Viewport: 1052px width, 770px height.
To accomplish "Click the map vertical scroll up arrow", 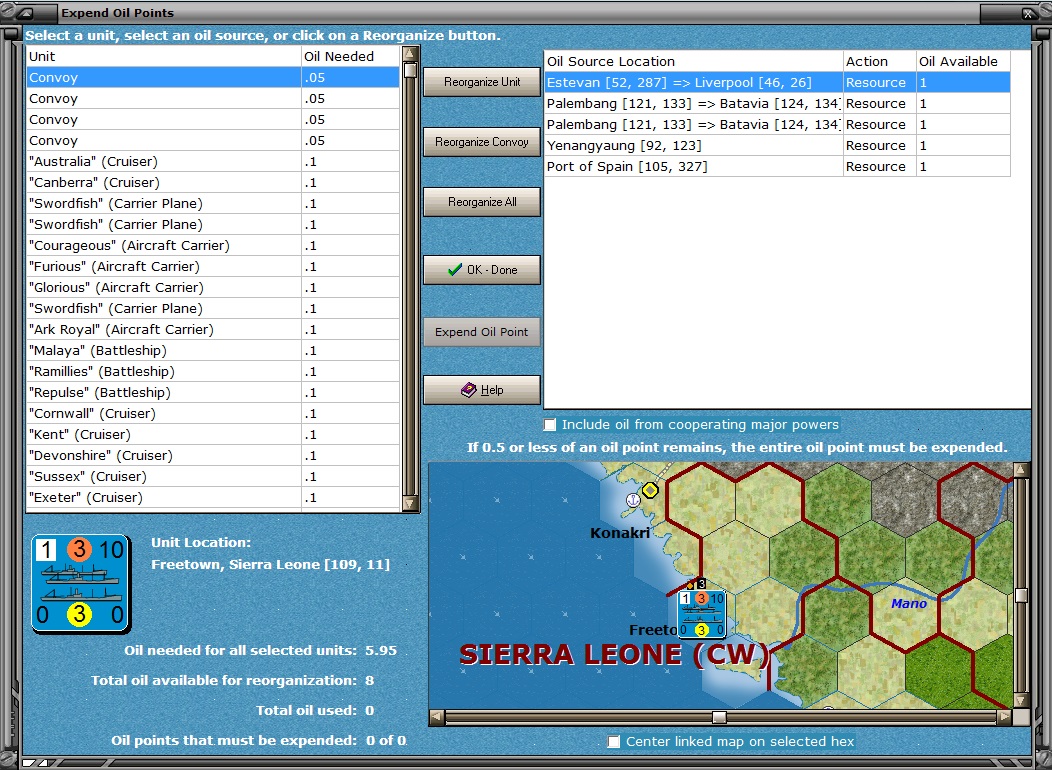I will pyautogui.click(x=1021, y=470).
